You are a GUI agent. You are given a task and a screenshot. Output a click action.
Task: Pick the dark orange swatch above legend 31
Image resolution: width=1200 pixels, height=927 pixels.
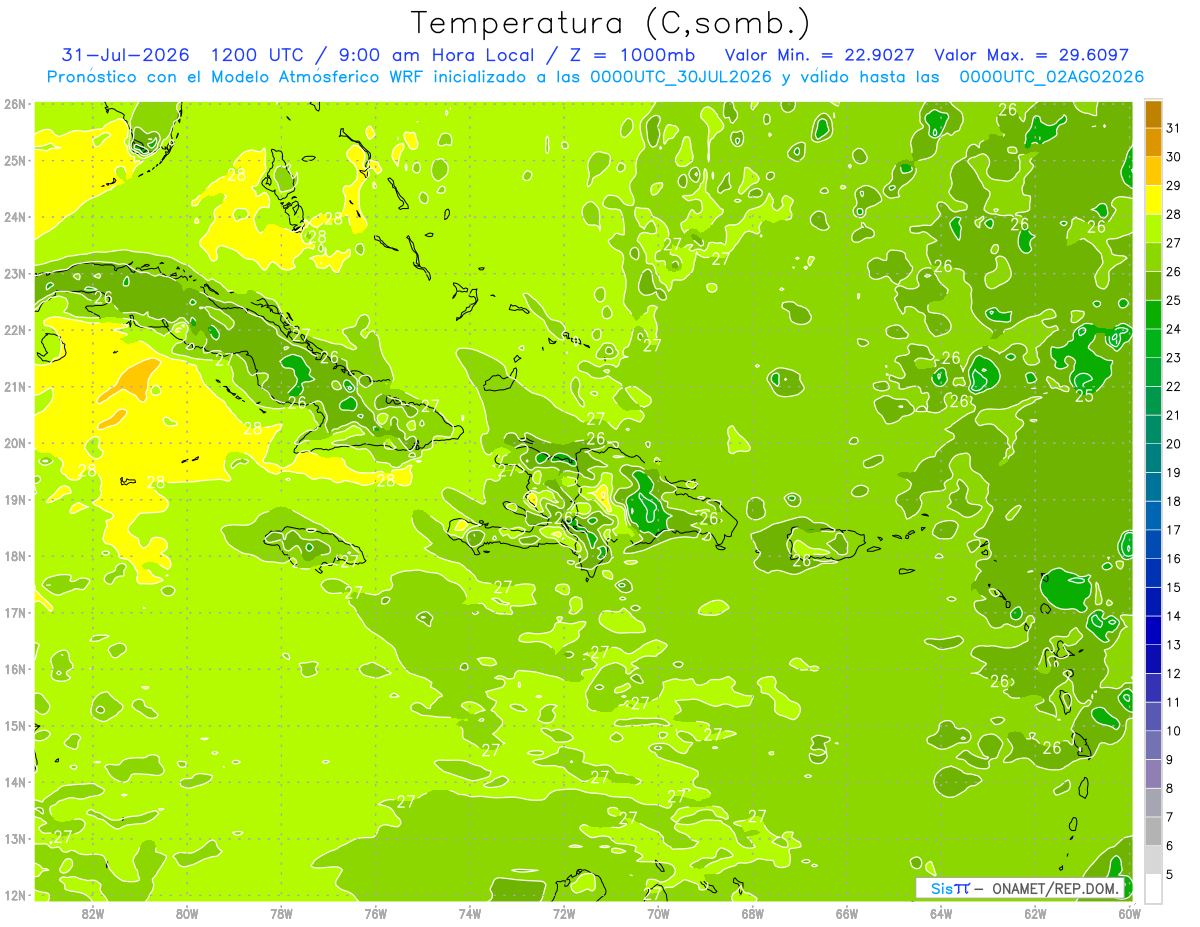pyautogui.click(x=1154, y=114)
